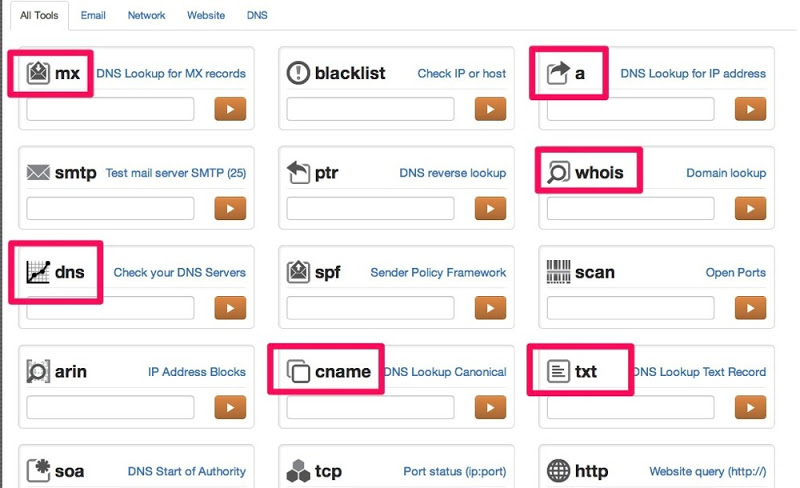
Task: Click the scan barcode icon
Action: pos(558,272)
